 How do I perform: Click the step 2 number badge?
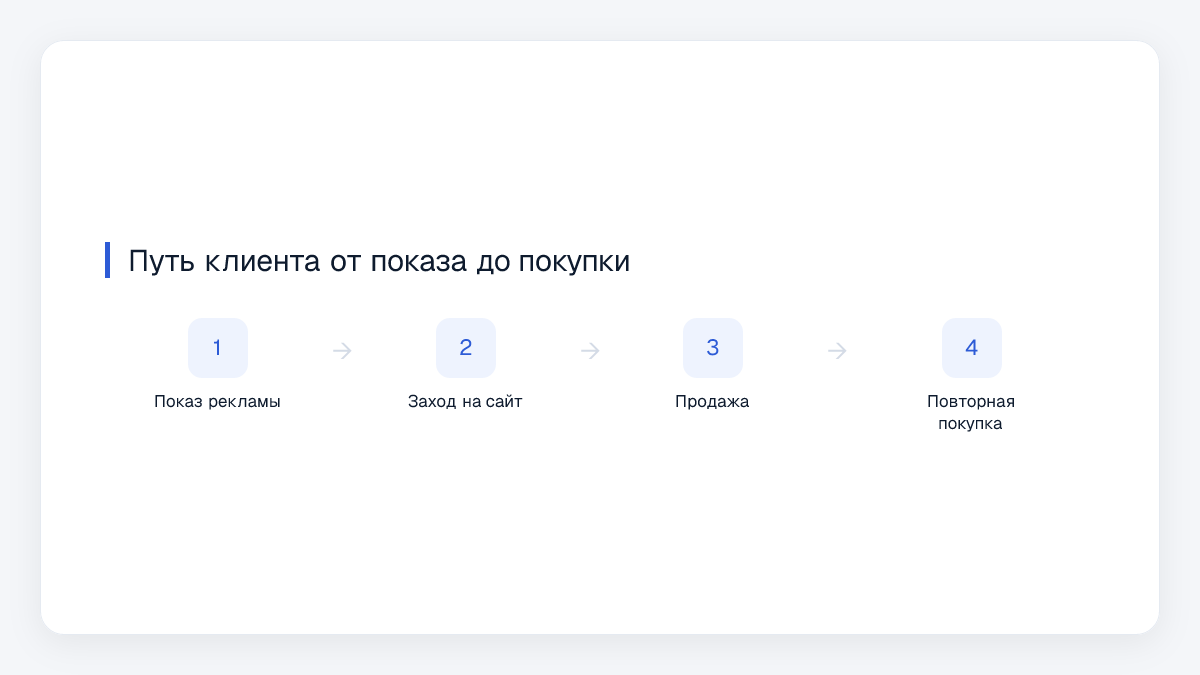pyautogui.click(x=465, y=348)
